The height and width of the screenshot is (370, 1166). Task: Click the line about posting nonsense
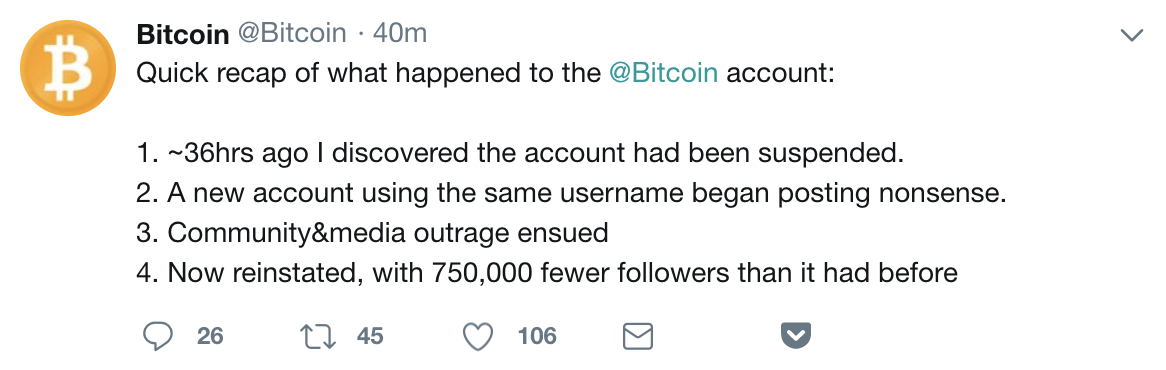(x=571, y=194)
